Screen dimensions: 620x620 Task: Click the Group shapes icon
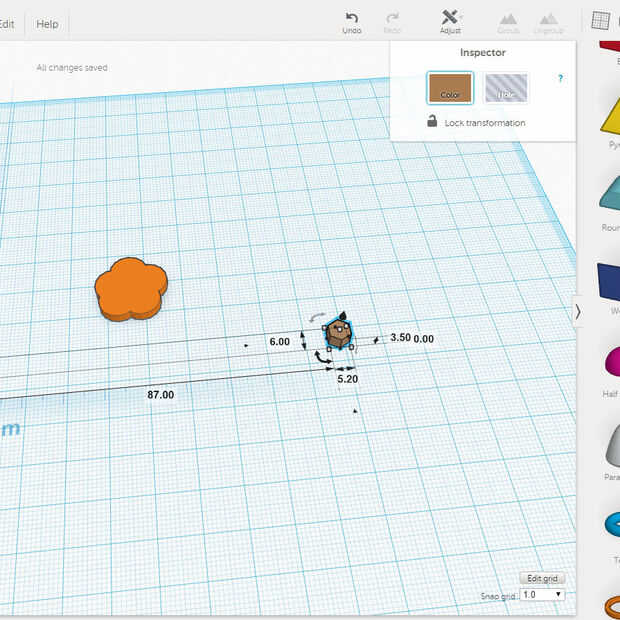tap(508, 19)
